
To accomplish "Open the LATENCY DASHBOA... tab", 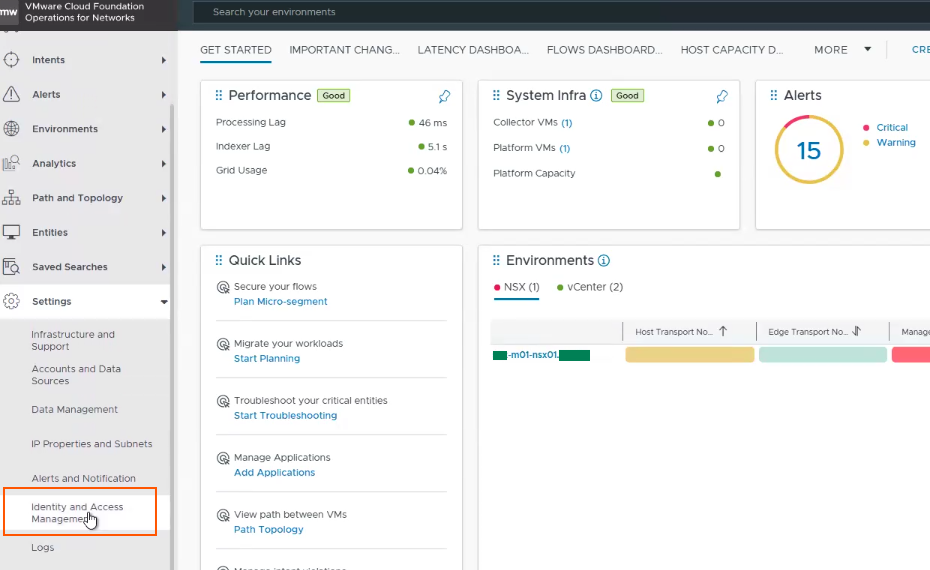I will (473, 50).
